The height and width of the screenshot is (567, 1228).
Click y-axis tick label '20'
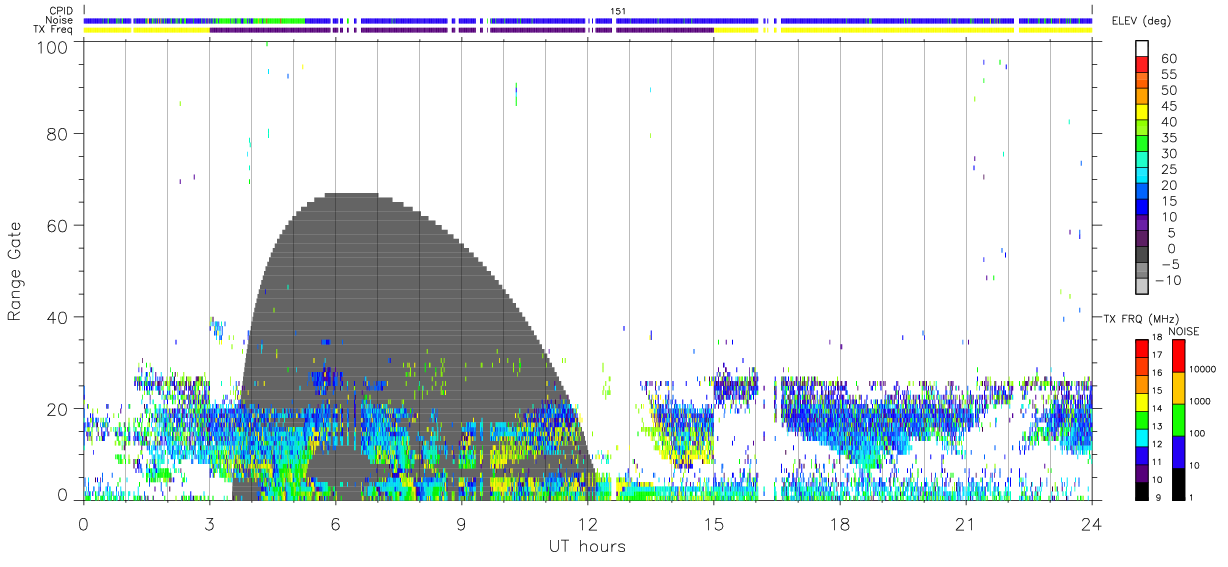(59, 409)
